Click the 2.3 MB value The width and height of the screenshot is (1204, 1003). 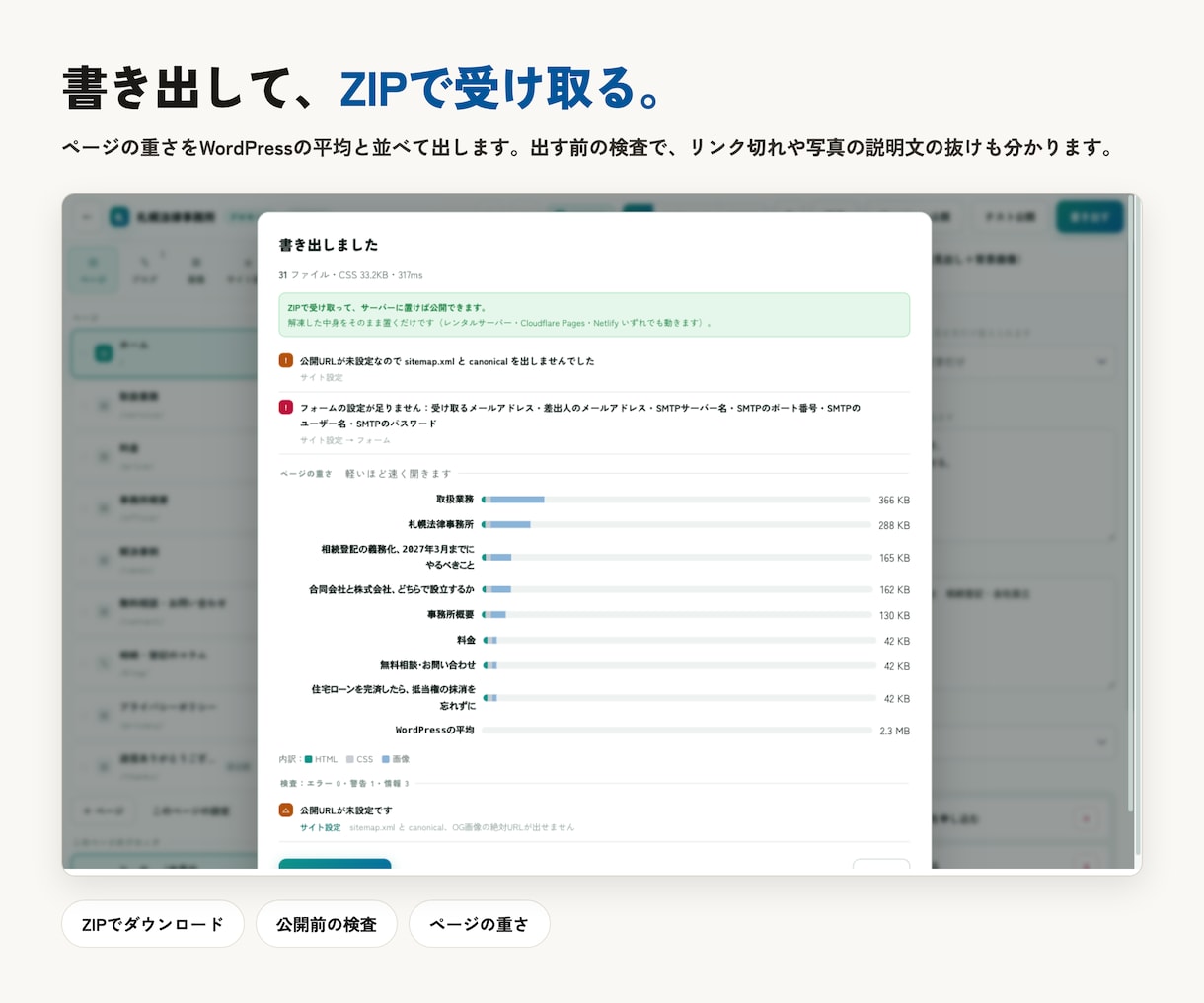(894, 732)
